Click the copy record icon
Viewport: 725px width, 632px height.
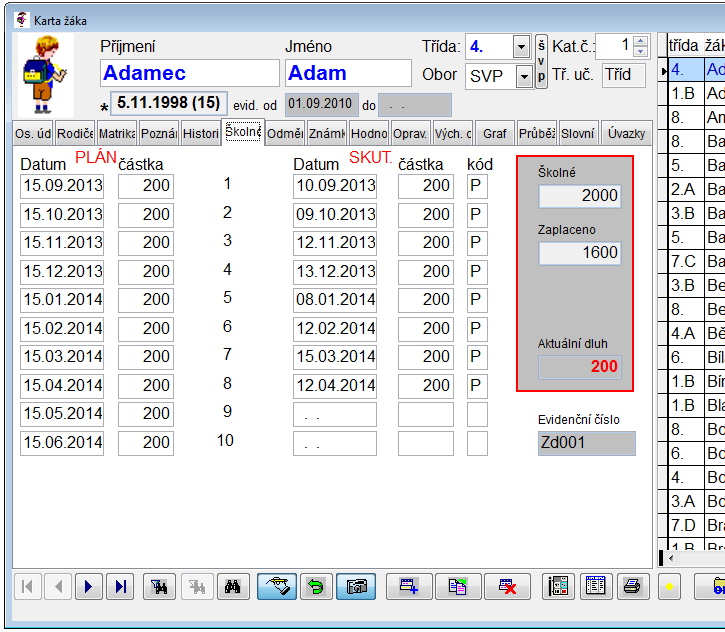(x=458, y=587)
